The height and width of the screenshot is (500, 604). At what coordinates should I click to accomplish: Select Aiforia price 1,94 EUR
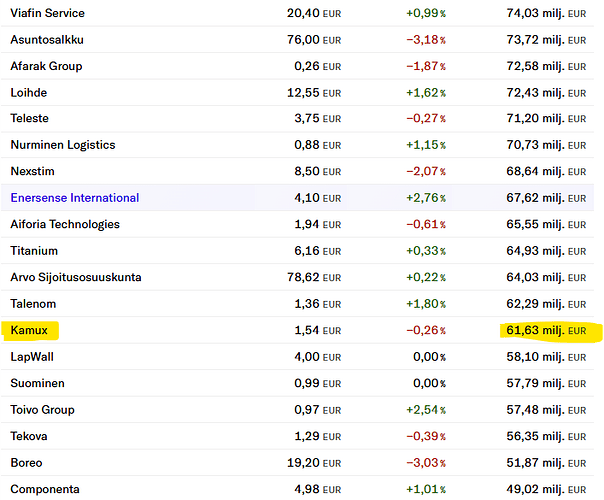point(318,224)
